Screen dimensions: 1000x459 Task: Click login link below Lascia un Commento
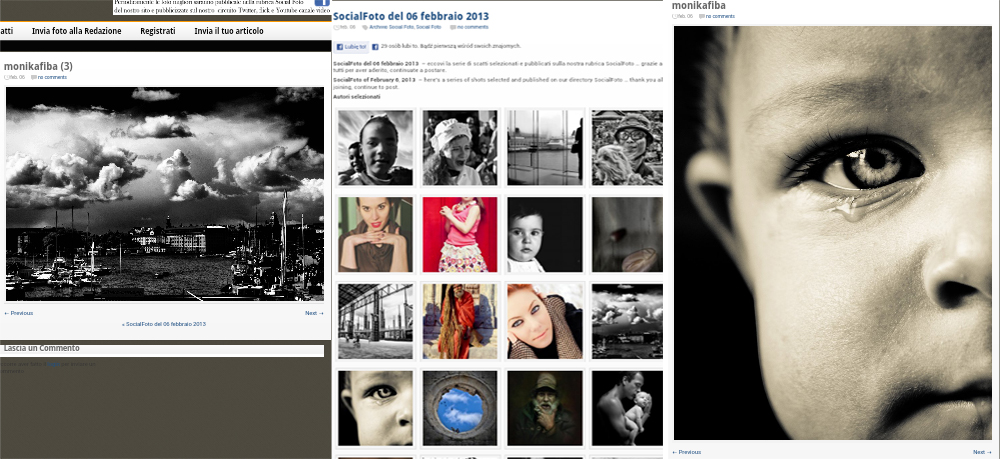pyautogui.click(x=52, y=364)
